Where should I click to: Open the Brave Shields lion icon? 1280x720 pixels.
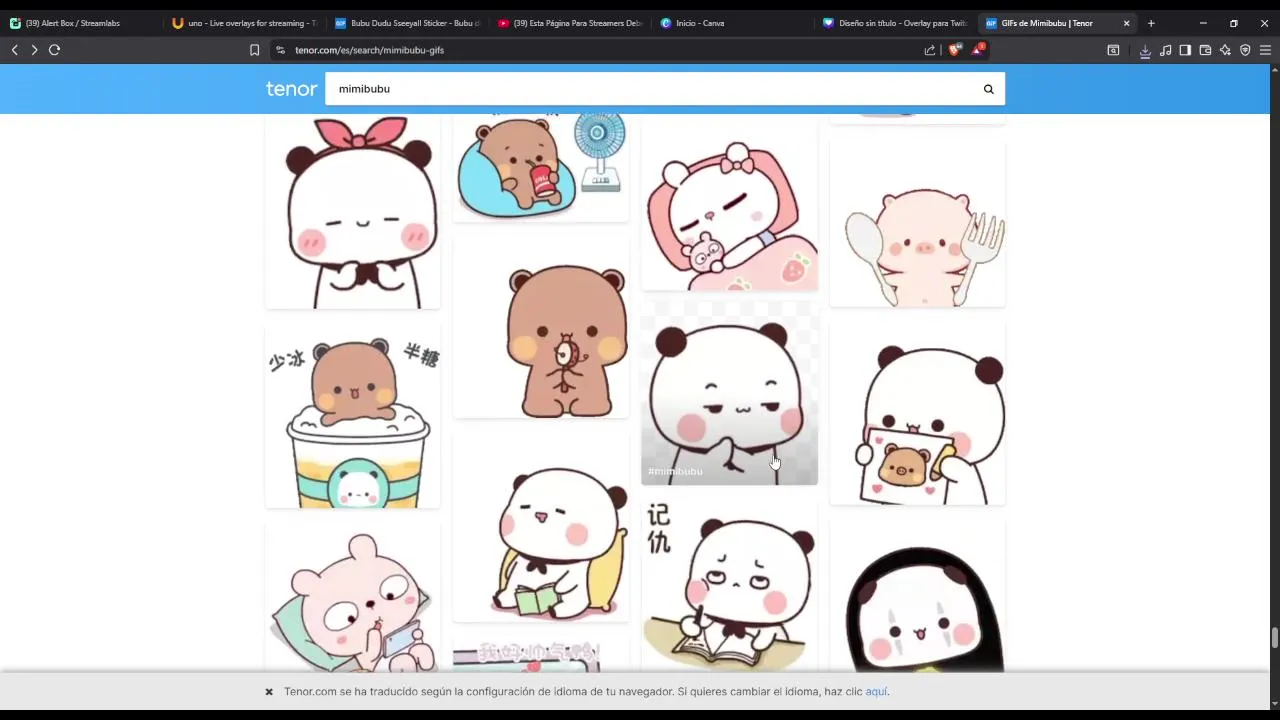click(954, 50)
